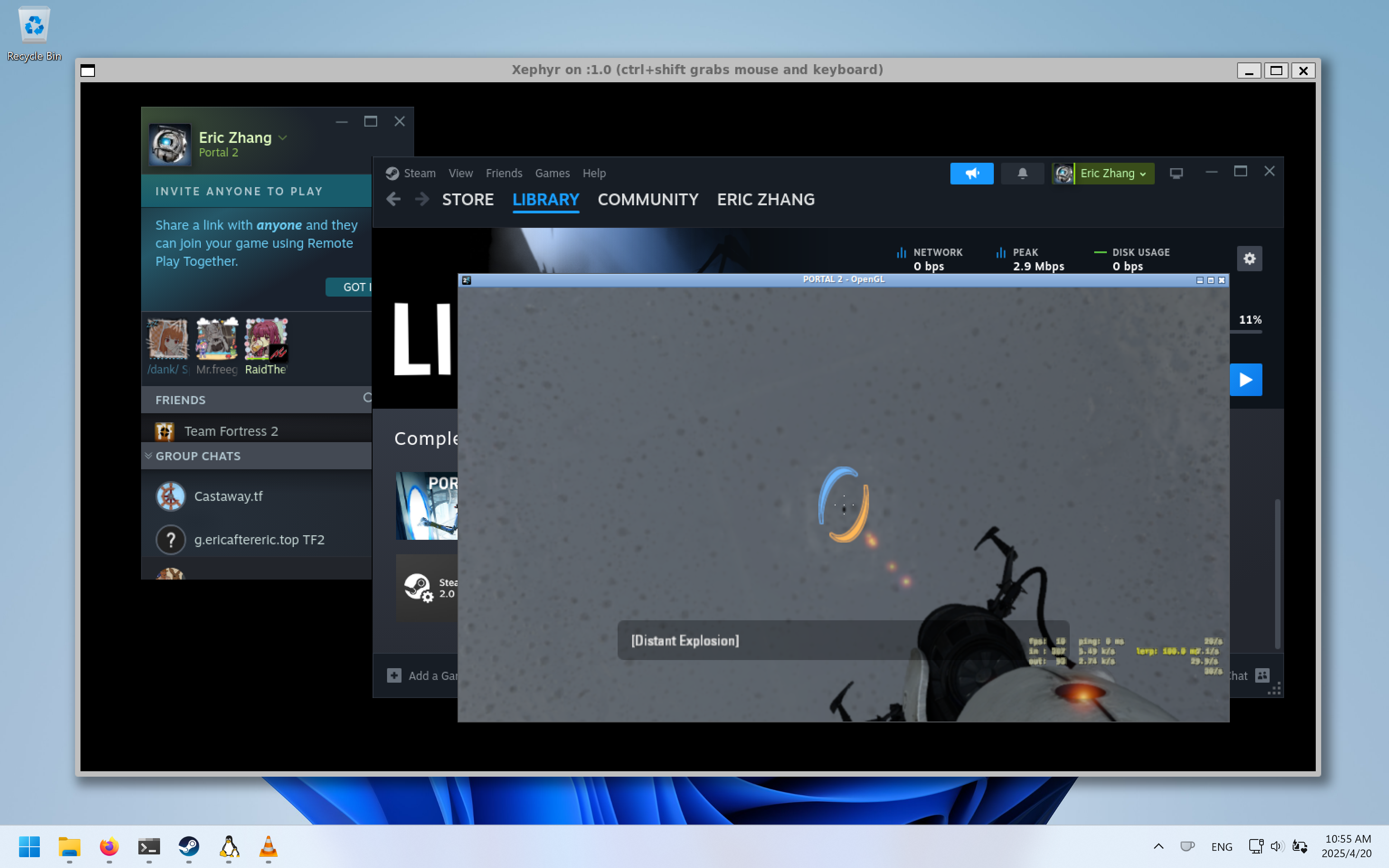Click the GOT IT button
This screenshot has width=1389, height=868.
(349, 287)
